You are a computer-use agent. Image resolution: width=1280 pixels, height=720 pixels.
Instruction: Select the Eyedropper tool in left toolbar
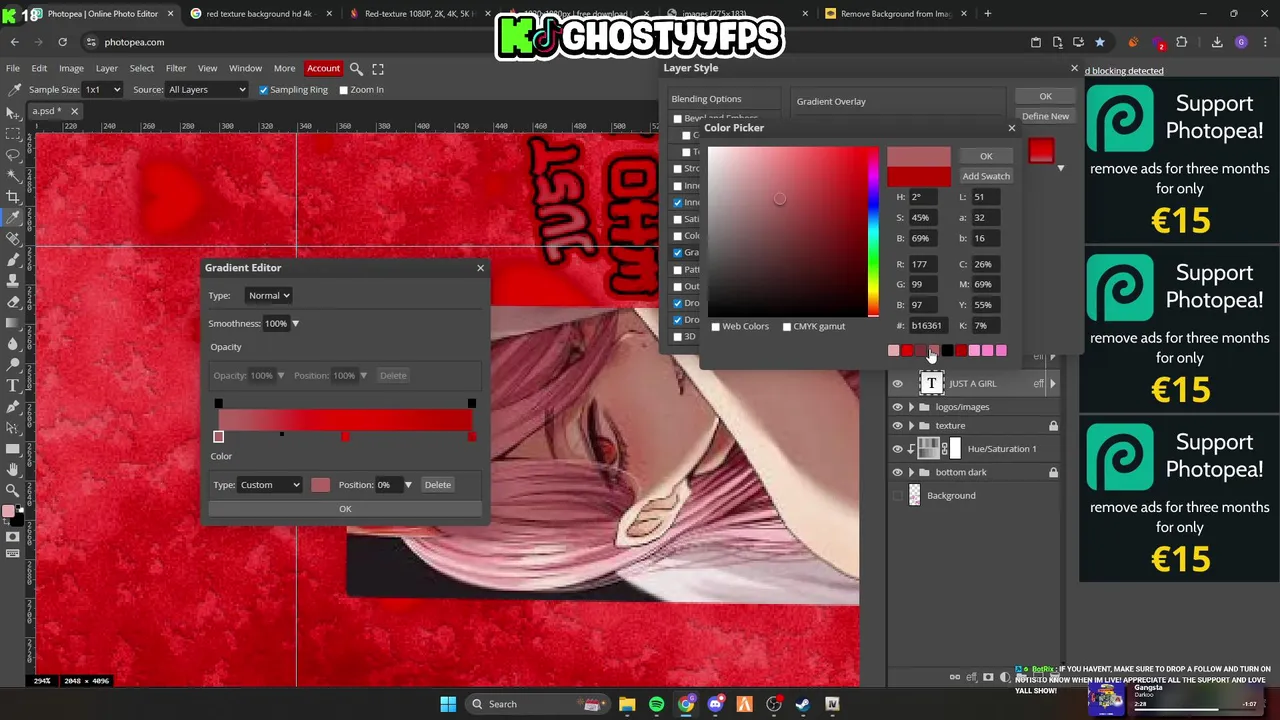(13, 217)
